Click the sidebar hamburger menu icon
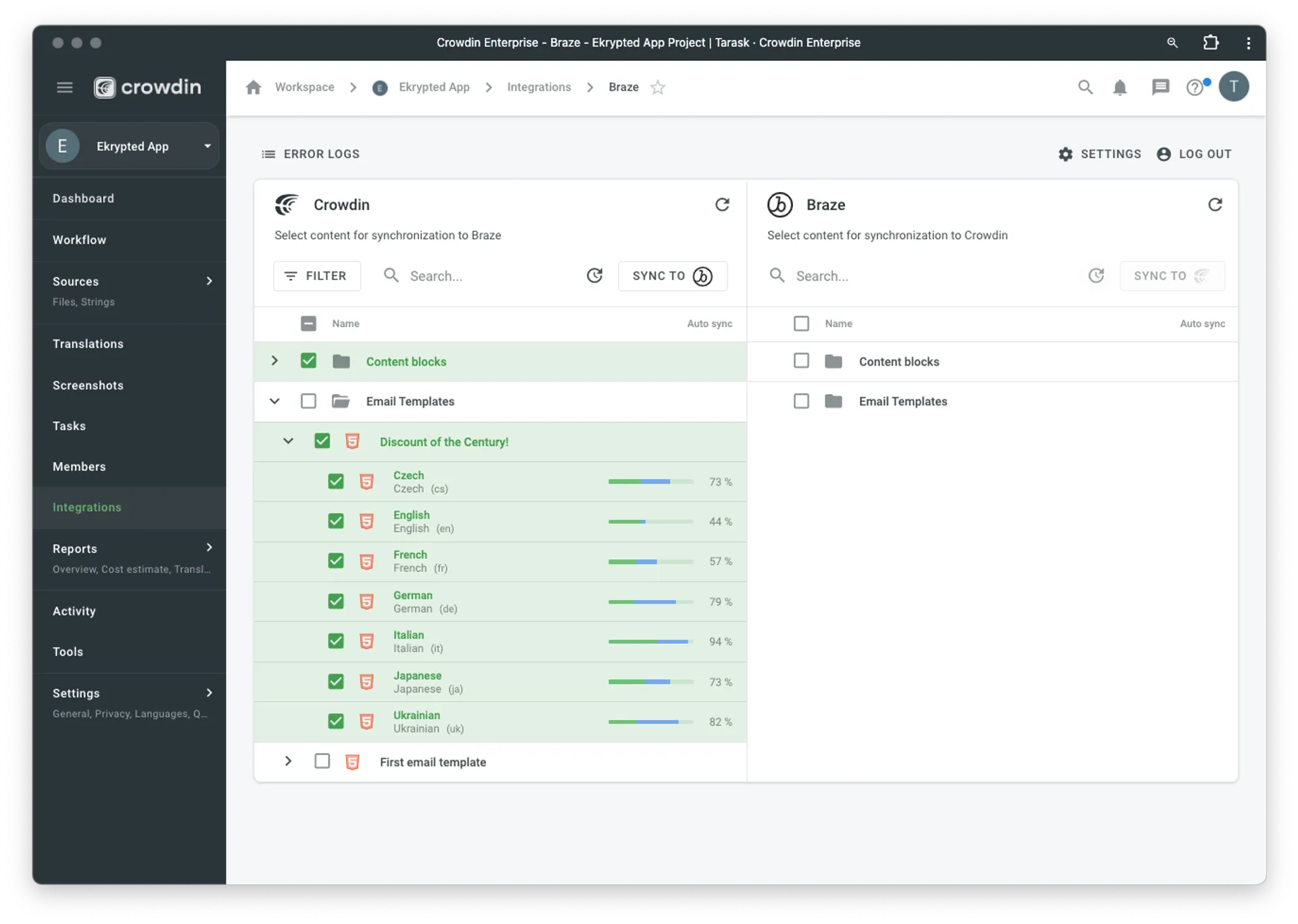1298x924 pixels. (65, 87)
